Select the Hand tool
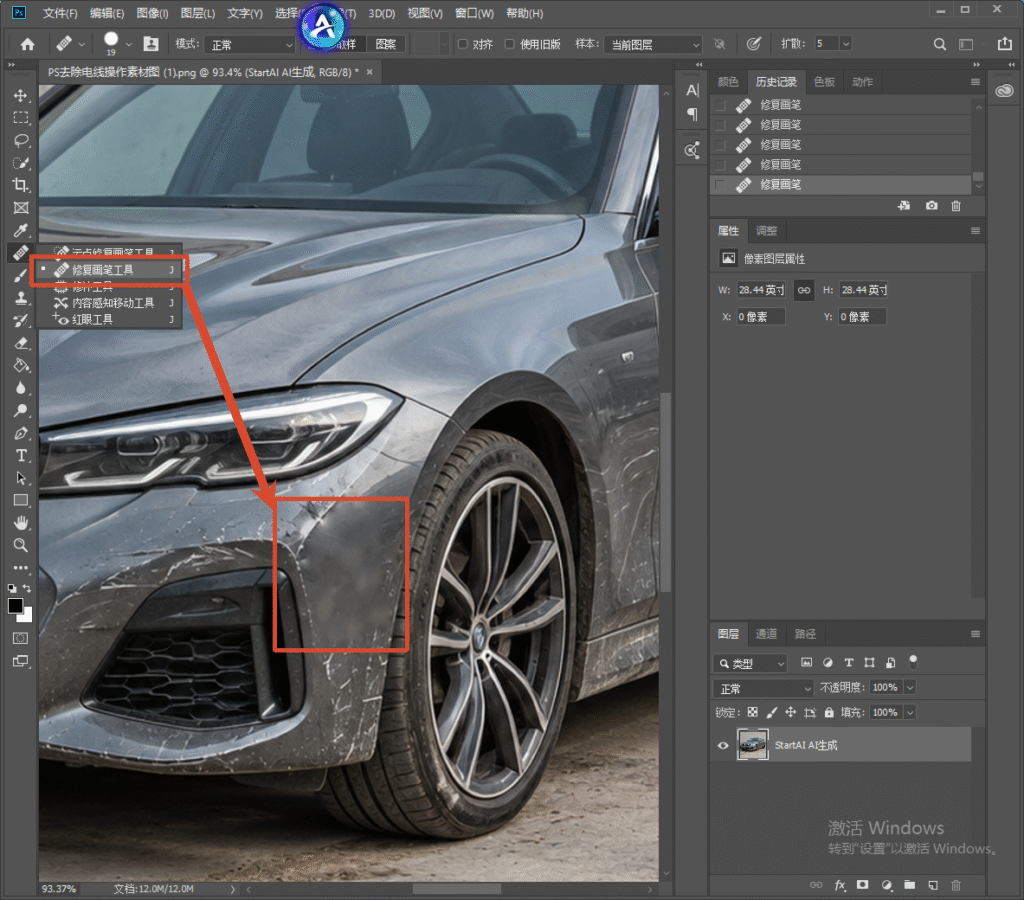Image resolution: width=1024 pixels, height=900 pixels. coord(21,522)
